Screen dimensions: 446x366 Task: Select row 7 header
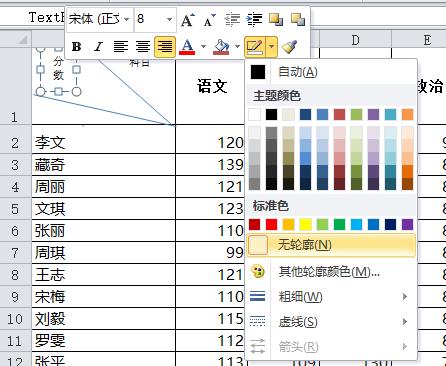tap(15, 253)
